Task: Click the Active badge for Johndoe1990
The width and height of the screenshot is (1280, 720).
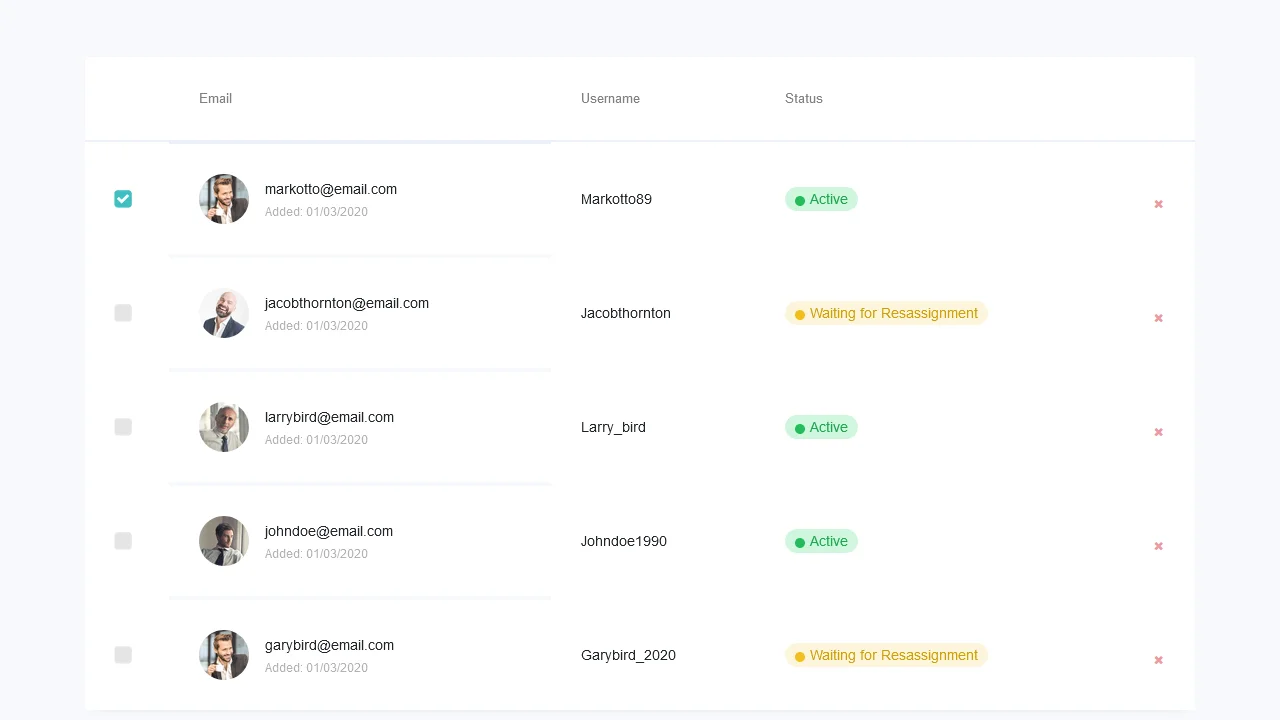Action: 821,541
